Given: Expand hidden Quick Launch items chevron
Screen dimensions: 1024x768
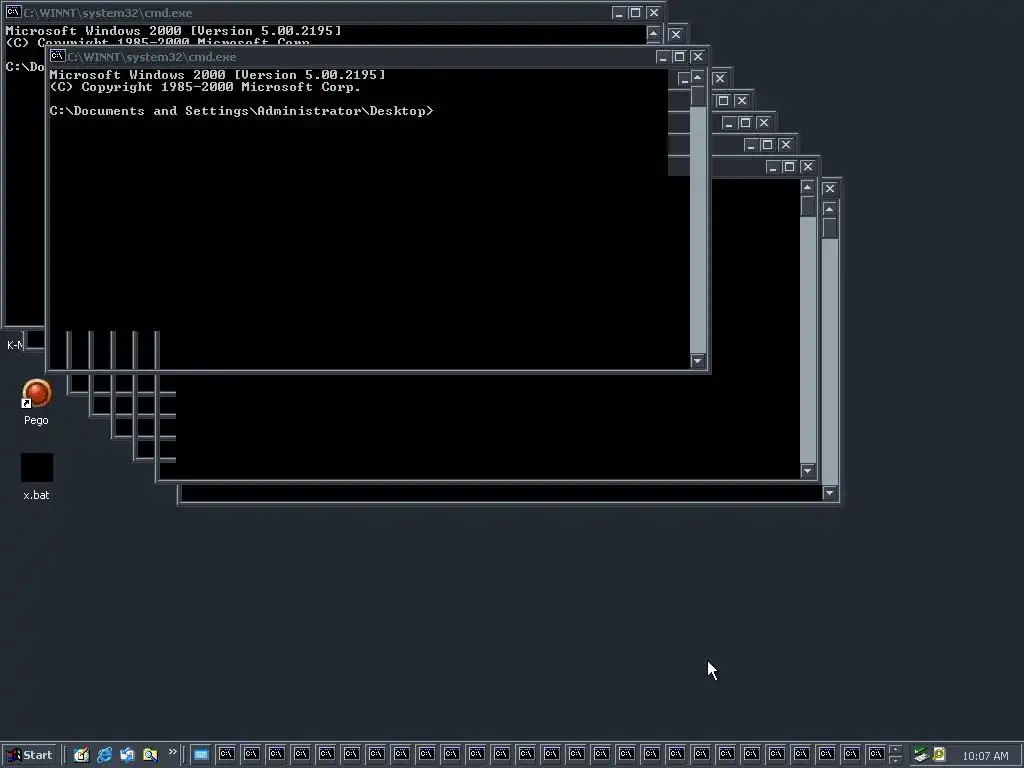Looking at the screenshot, I should (x=172, y=752).
